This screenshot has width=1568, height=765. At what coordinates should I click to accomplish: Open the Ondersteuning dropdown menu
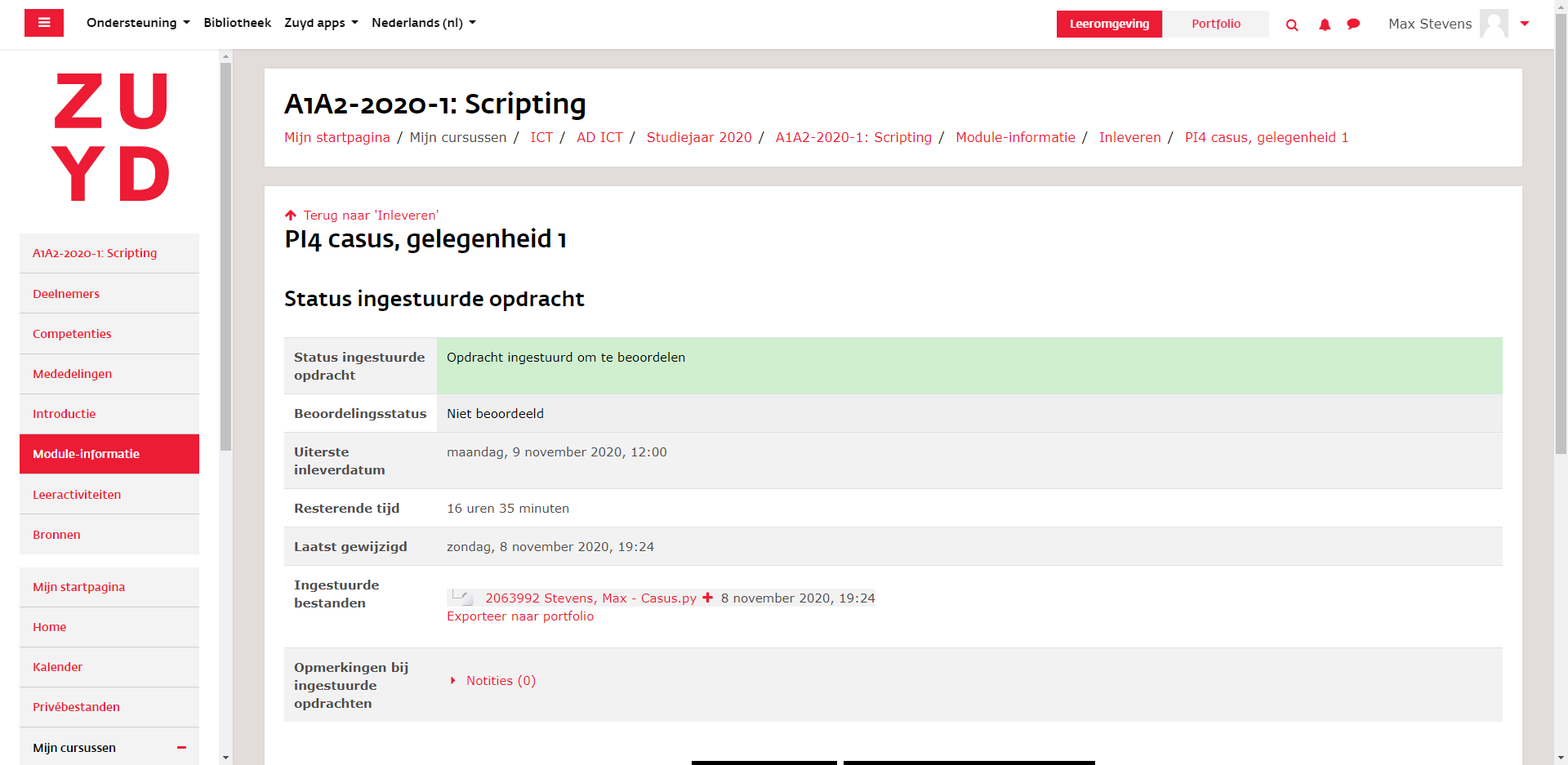pyautogui.click(x=138, y=23)
